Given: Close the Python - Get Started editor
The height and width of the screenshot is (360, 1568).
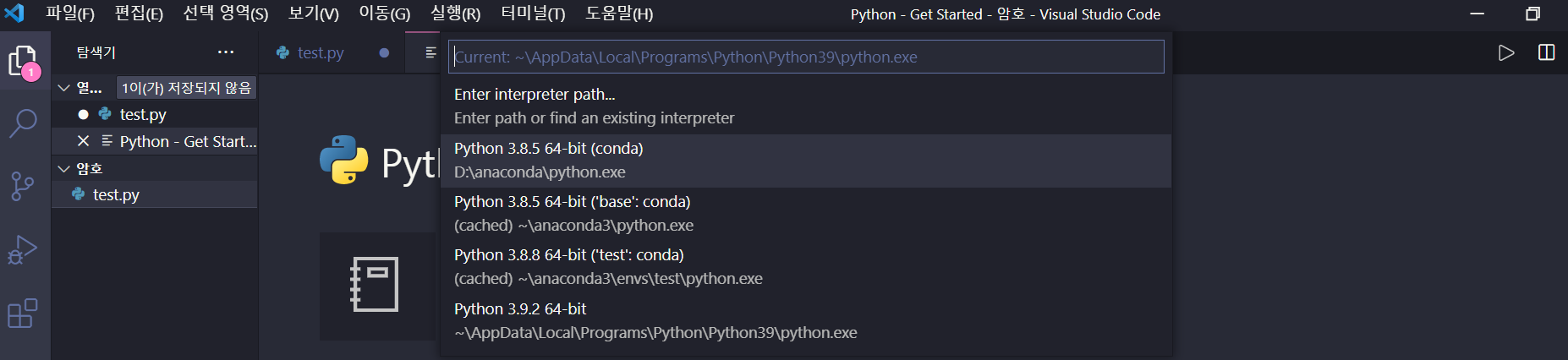Looking at the screenshot, I should [x=83, y=141].
